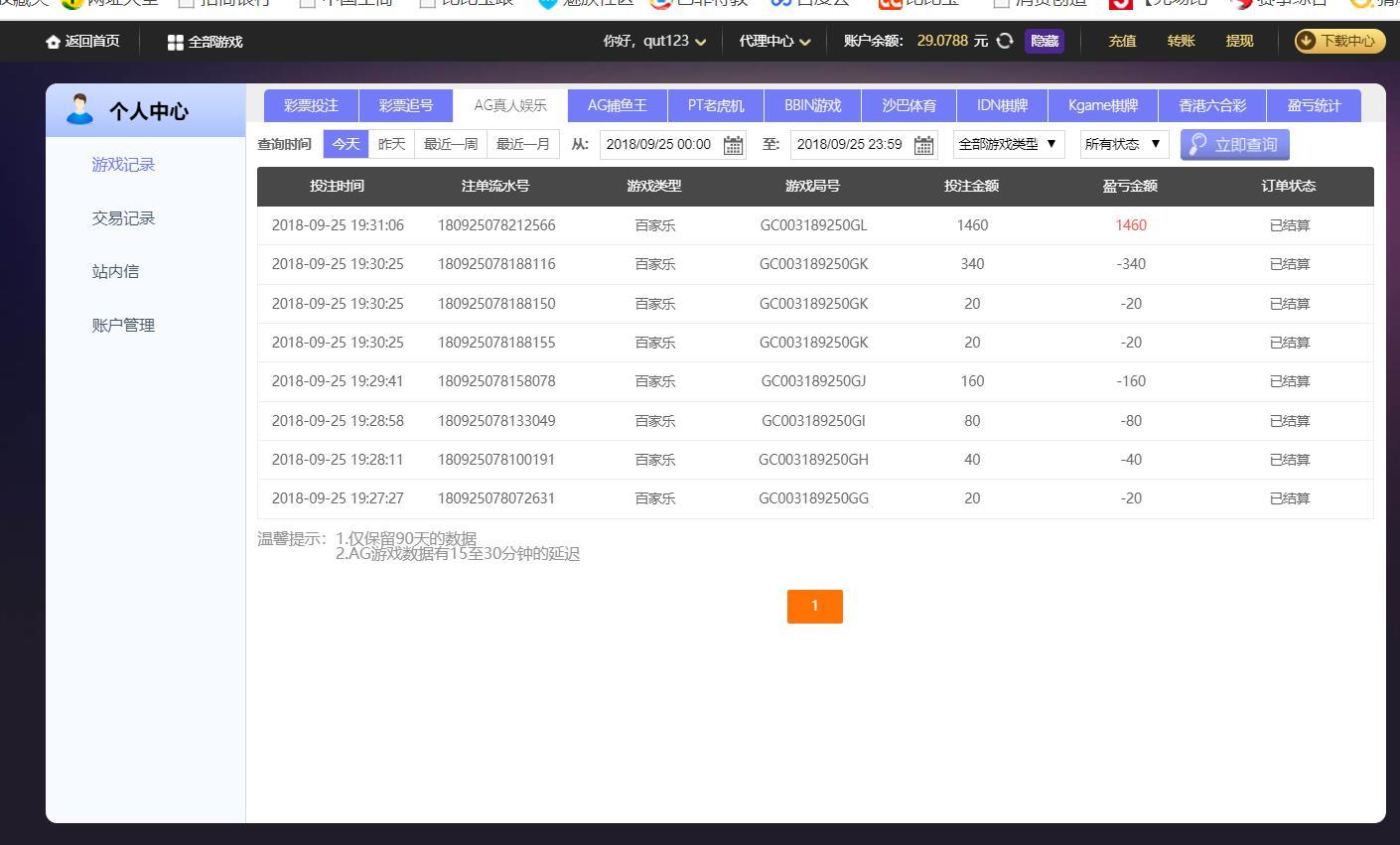Open the 全部游戏 grid icon

tap(176, 42)
